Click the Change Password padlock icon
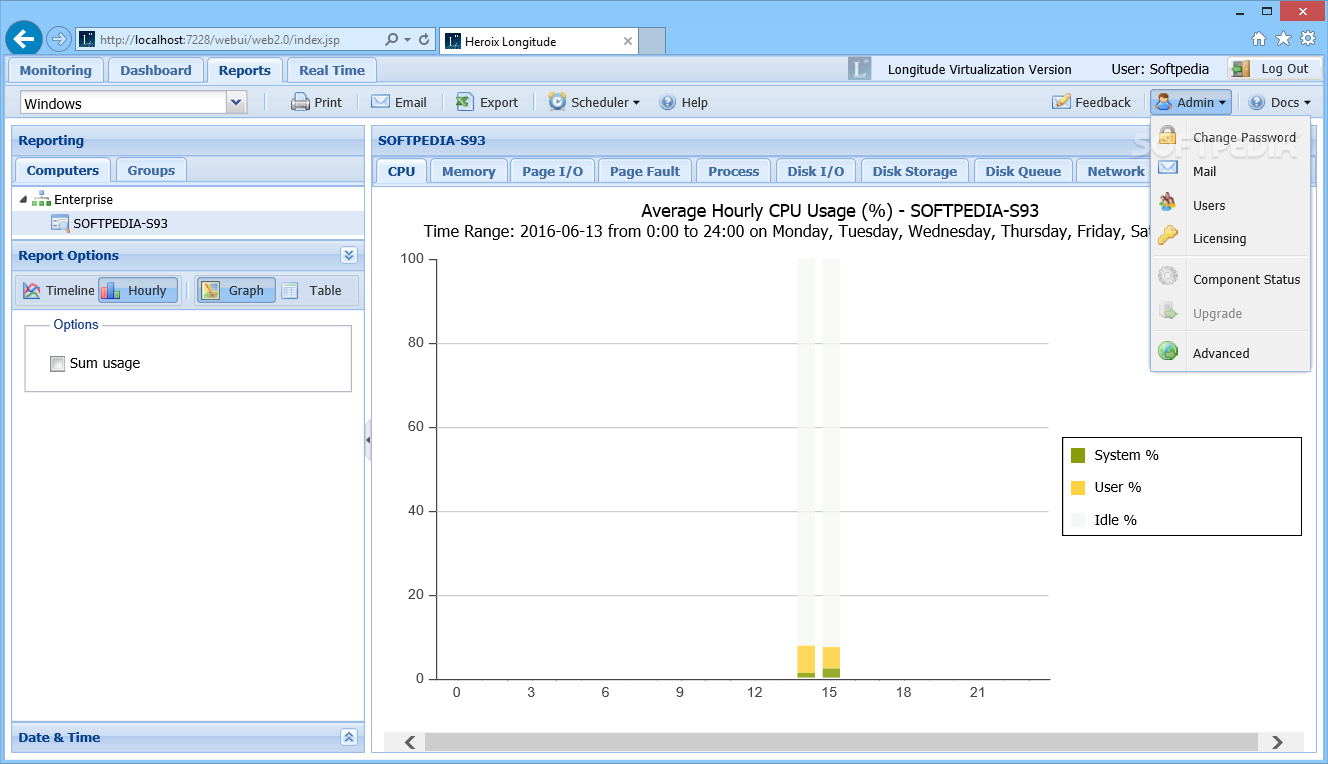1328x764 pixels. click(1167, 136)
